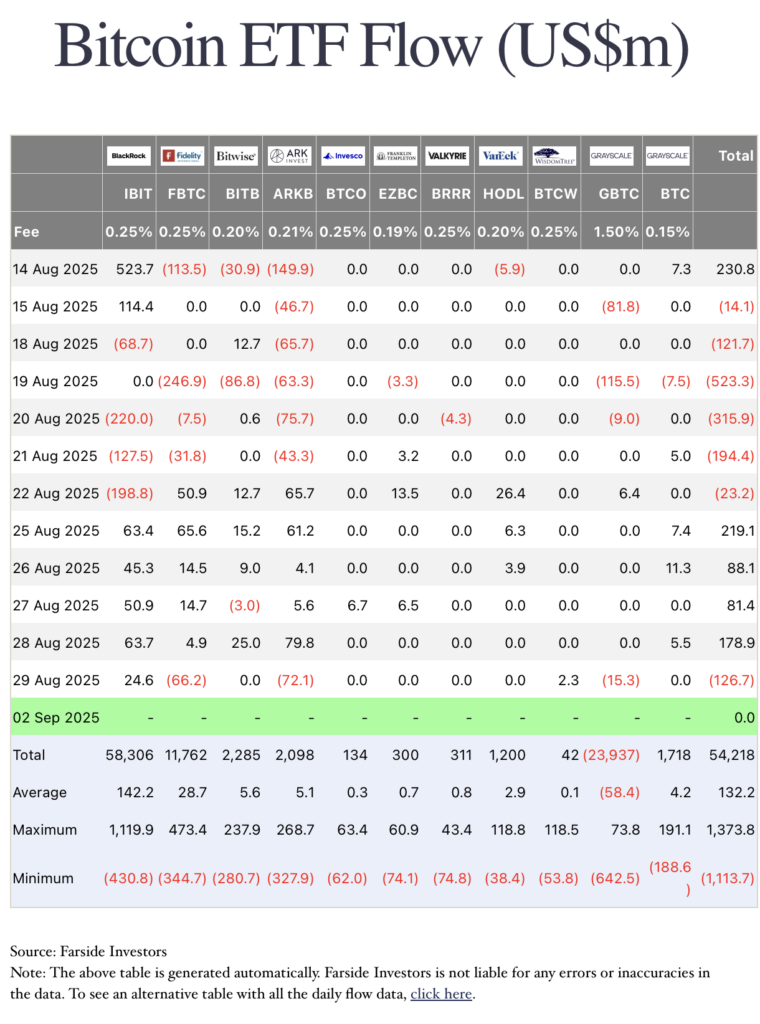Select the BTCW ticker header

coord(556,194)
